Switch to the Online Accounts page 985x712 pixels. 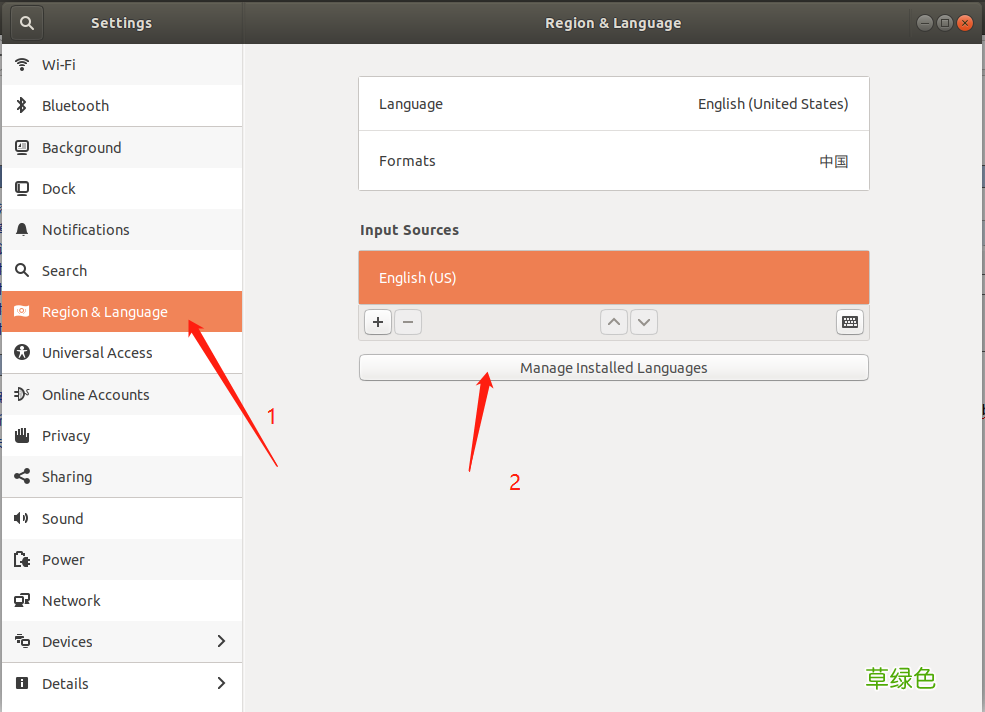pyautogui.click(x=97, y=394)
